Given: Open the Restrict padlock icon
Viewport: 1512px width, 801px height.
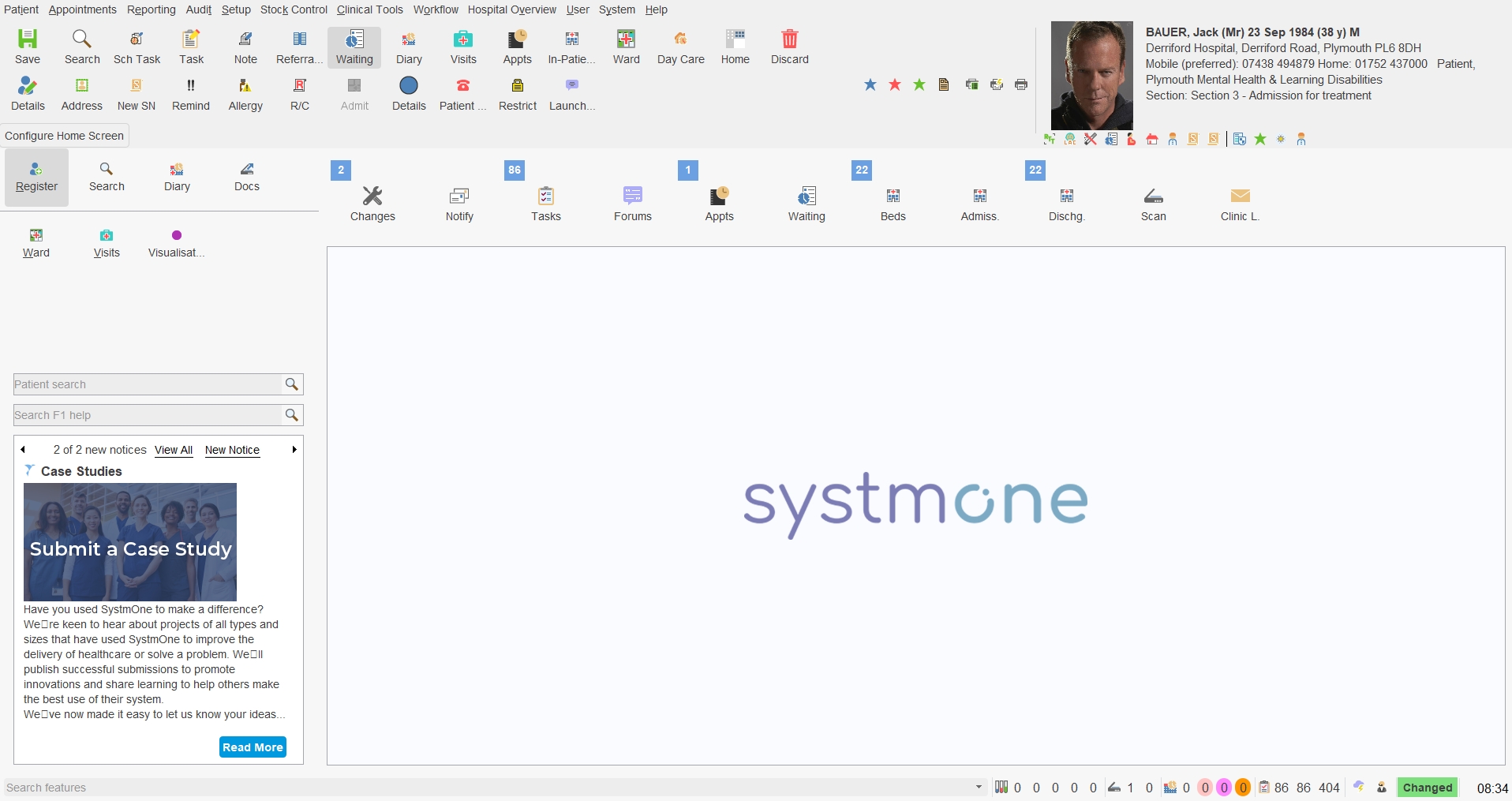Looking at the screenshot, I should 518,94.
